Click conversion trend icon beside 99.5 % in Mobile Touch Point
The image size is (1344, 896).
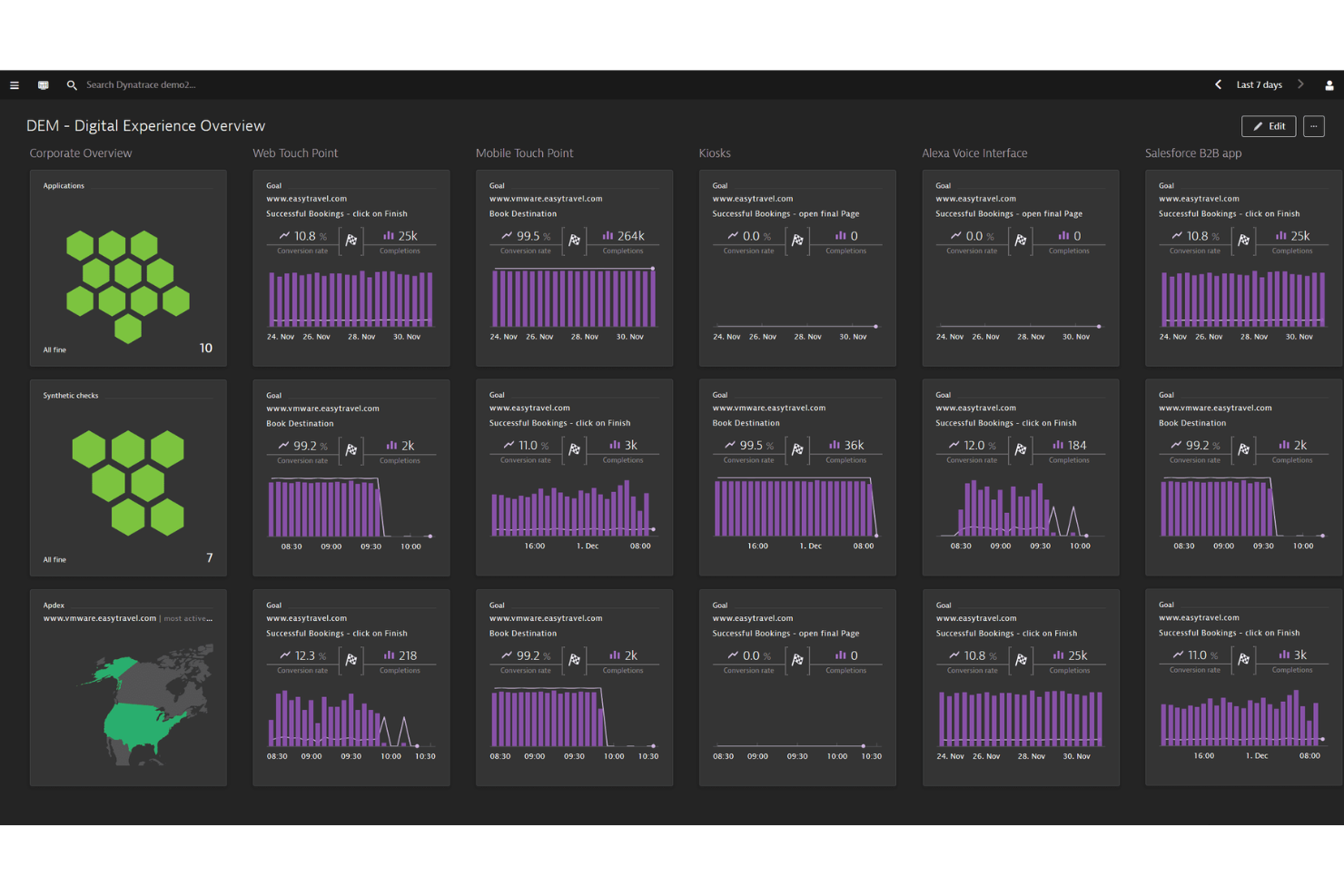pos(507,236)
